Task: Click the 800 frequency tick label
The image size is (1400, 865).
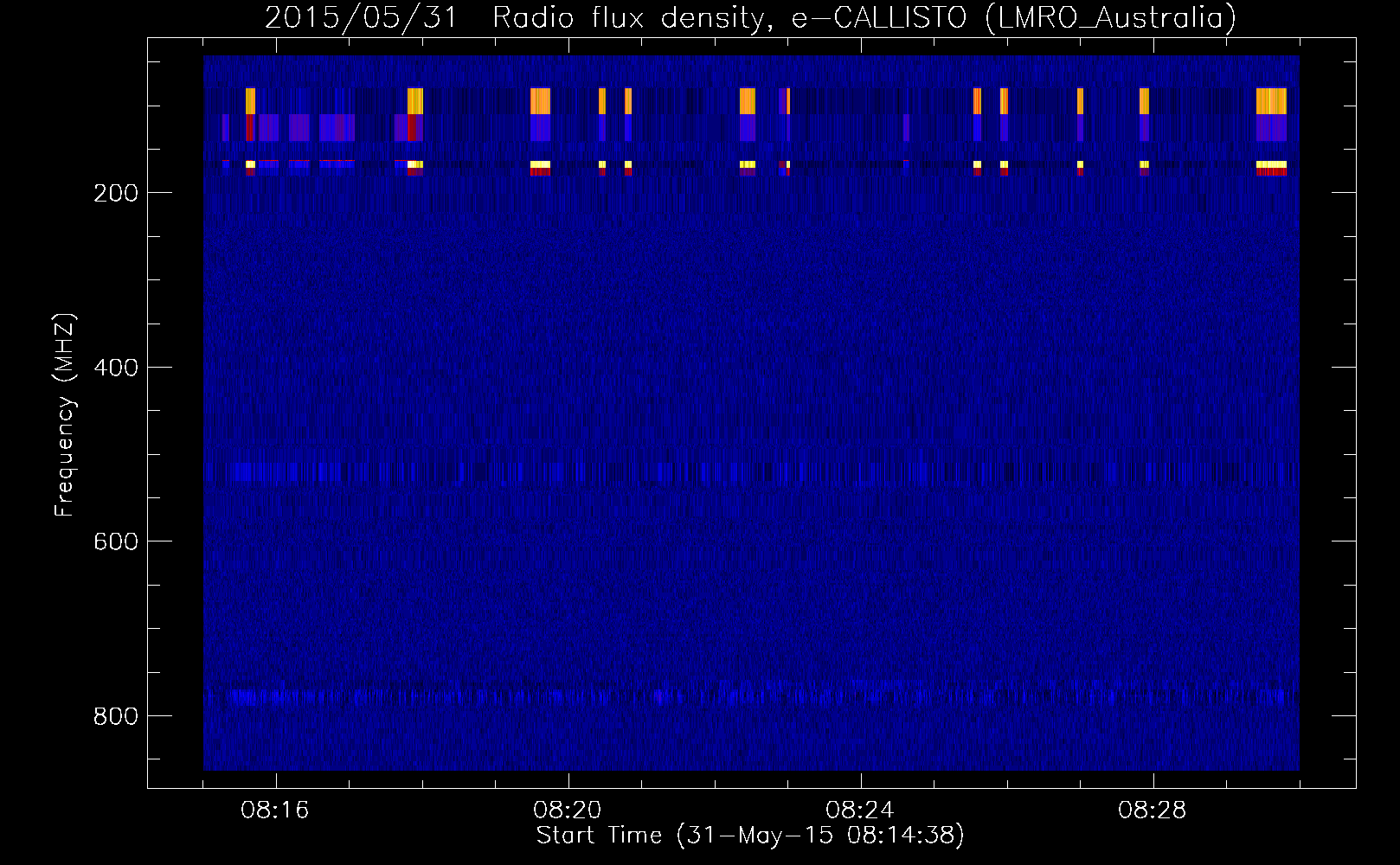Action: pyautogui.click(x=116, y=716)
